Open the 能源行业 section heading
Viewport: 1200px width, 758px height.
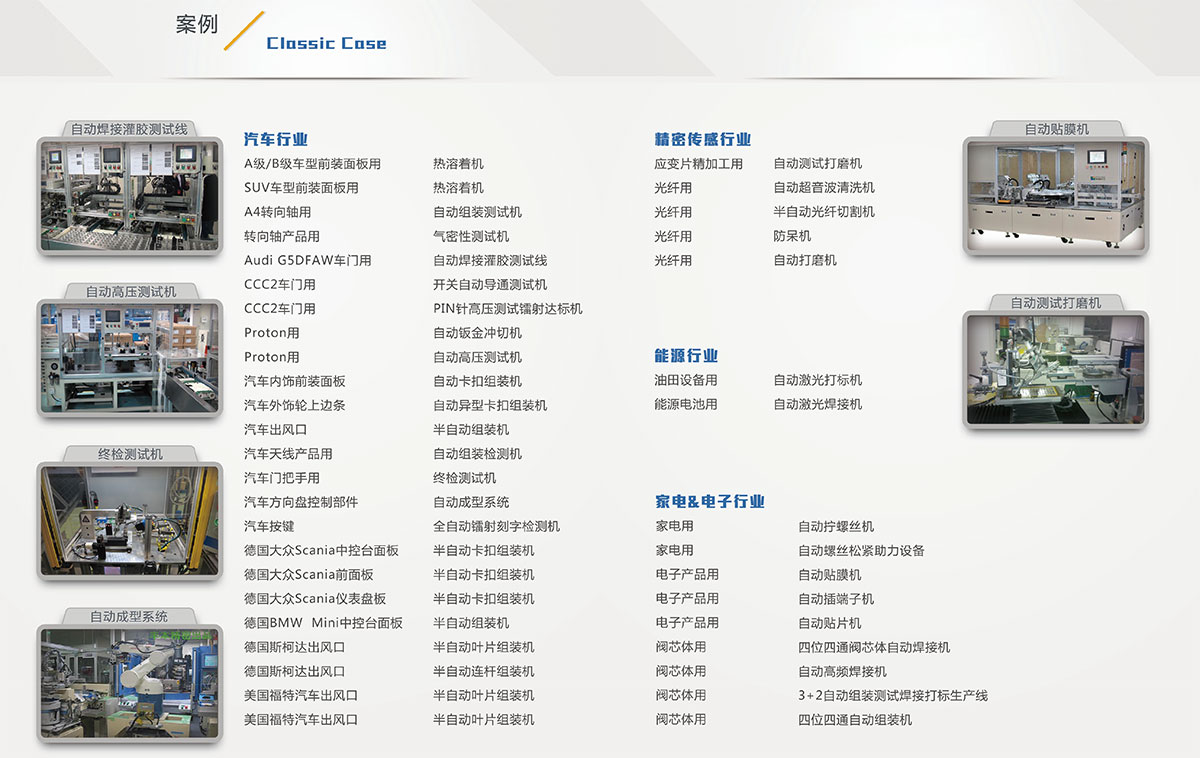click(x=686, y=356)
